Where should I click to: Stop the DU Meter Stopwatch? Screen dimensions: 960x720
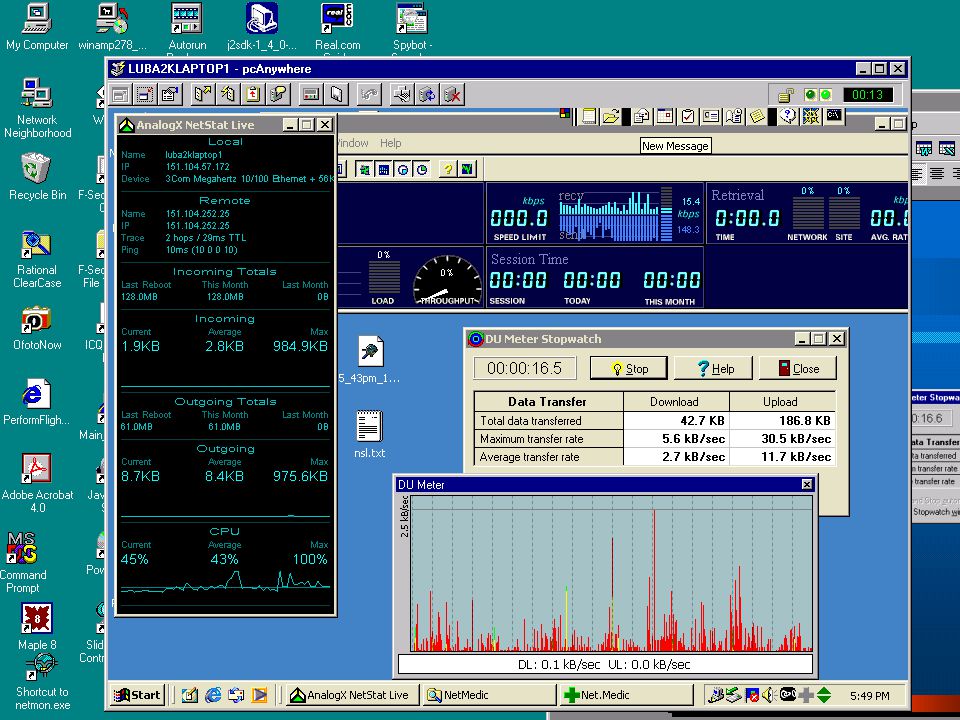[629, 369]
